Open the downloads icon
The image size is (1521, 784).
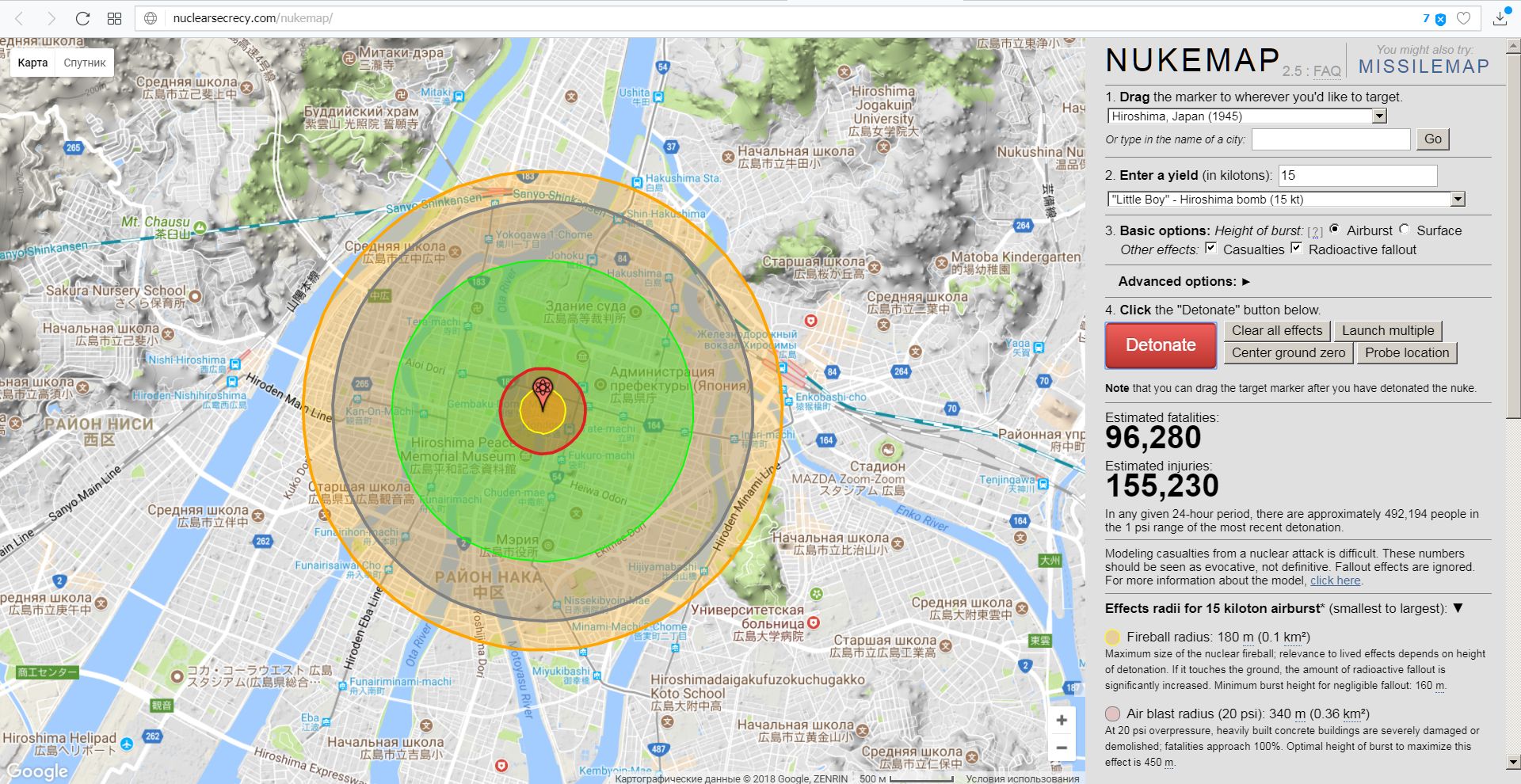pos(1500,18)
